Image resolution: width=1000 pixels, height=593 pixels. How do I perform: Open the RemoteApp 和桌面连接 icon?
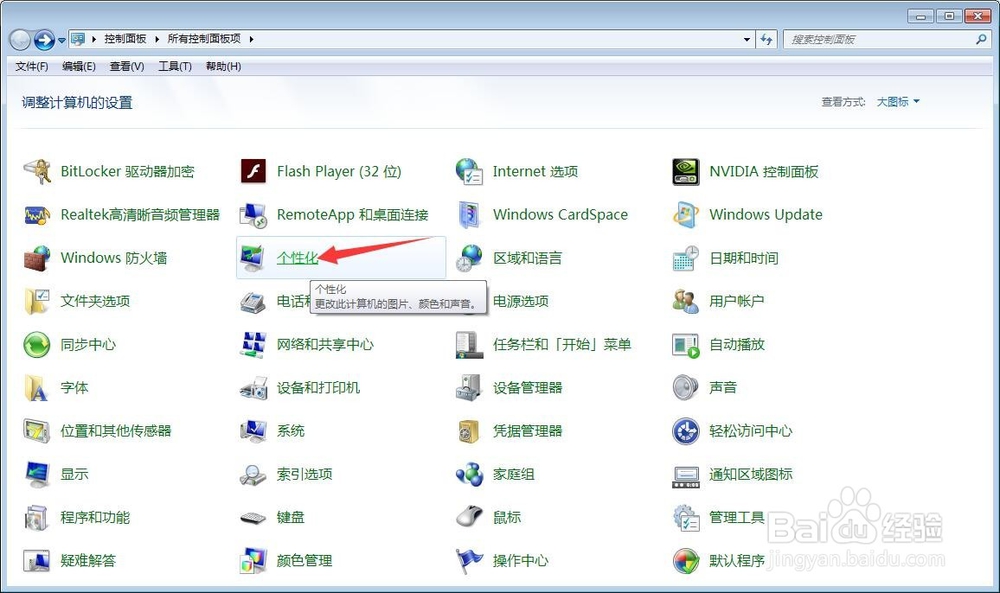pos(253,215)
